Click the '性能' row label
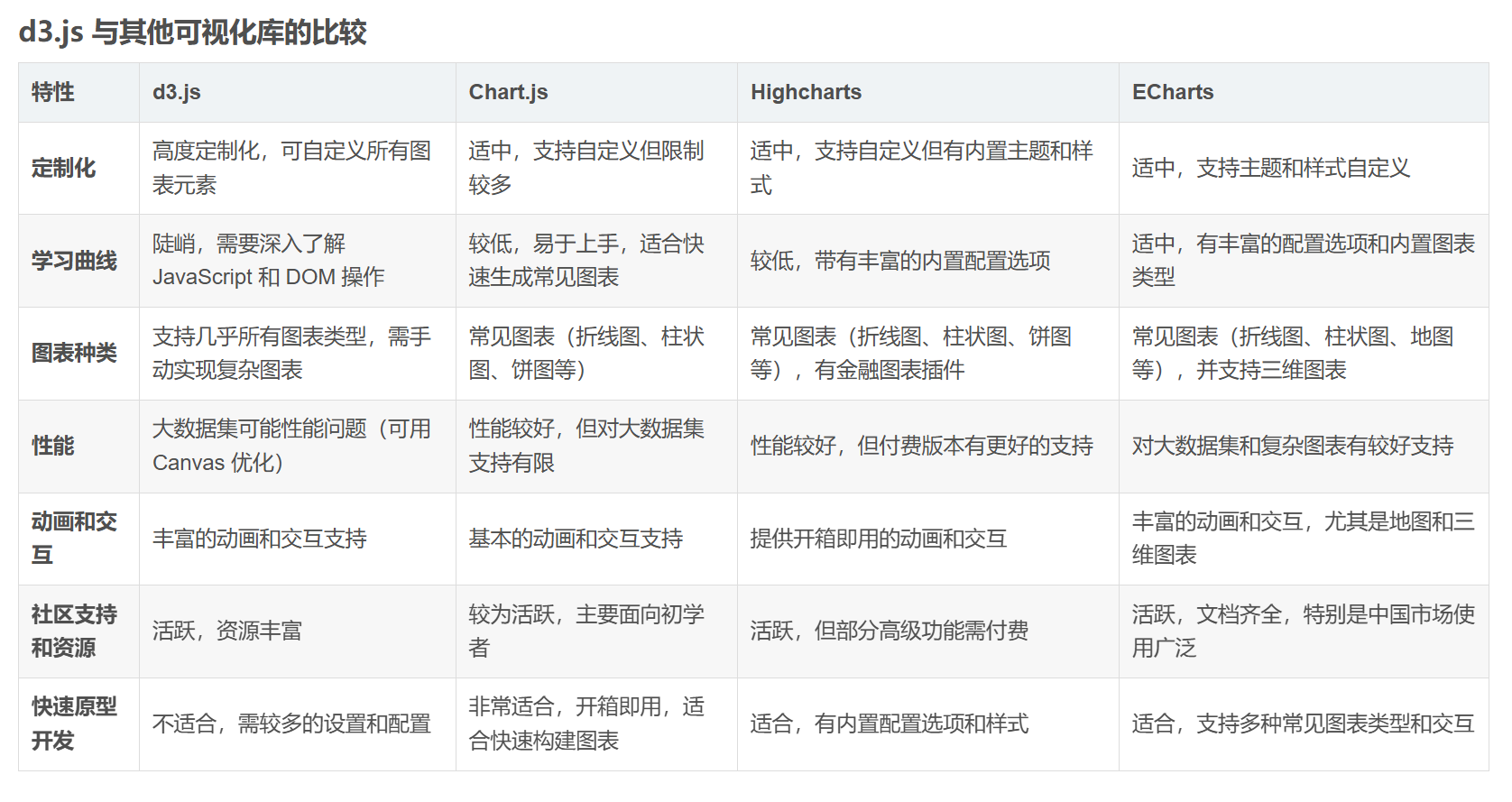 79,446
